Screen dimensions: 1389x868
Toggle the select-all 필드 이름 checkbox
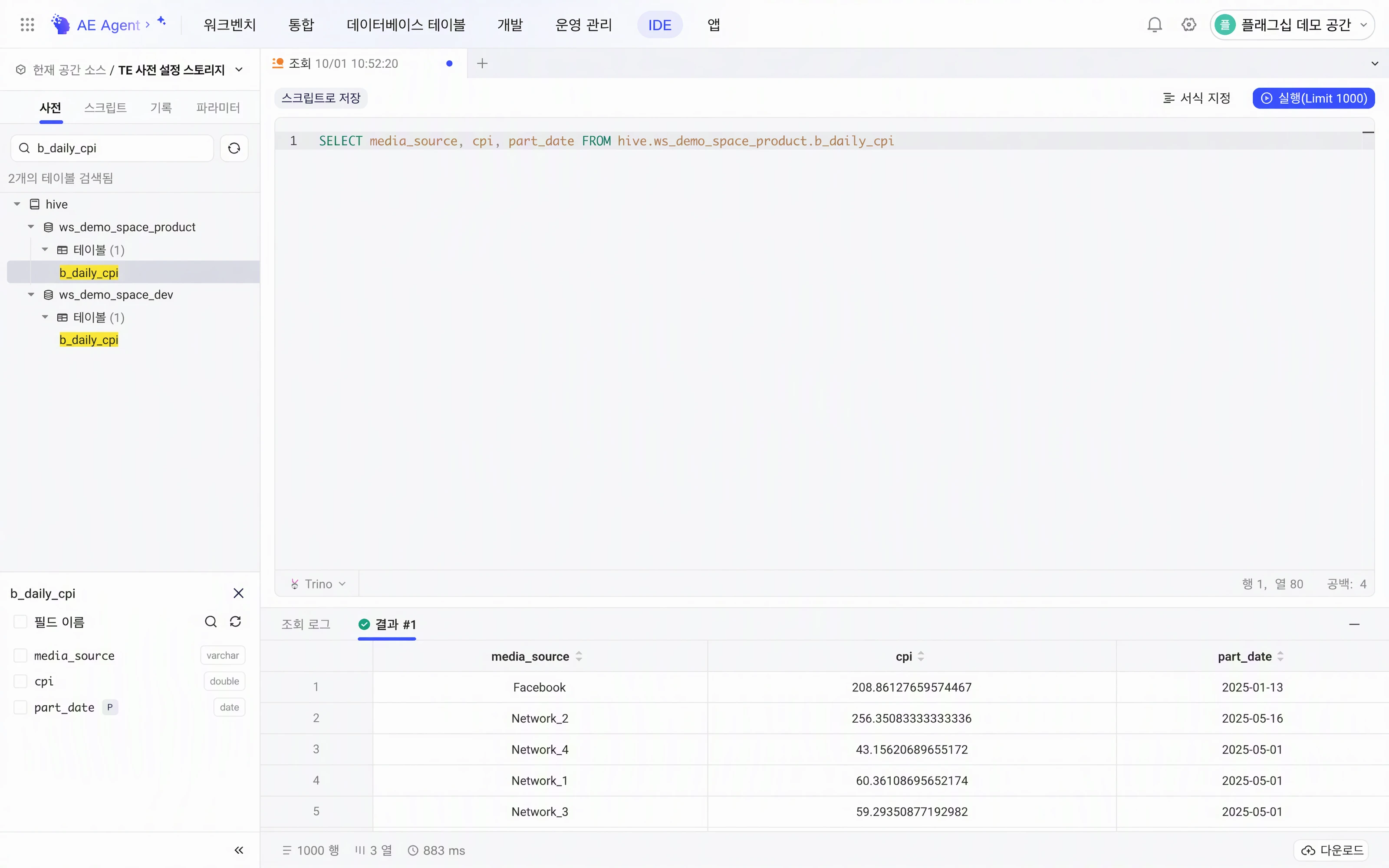click(x=21, y=622)
